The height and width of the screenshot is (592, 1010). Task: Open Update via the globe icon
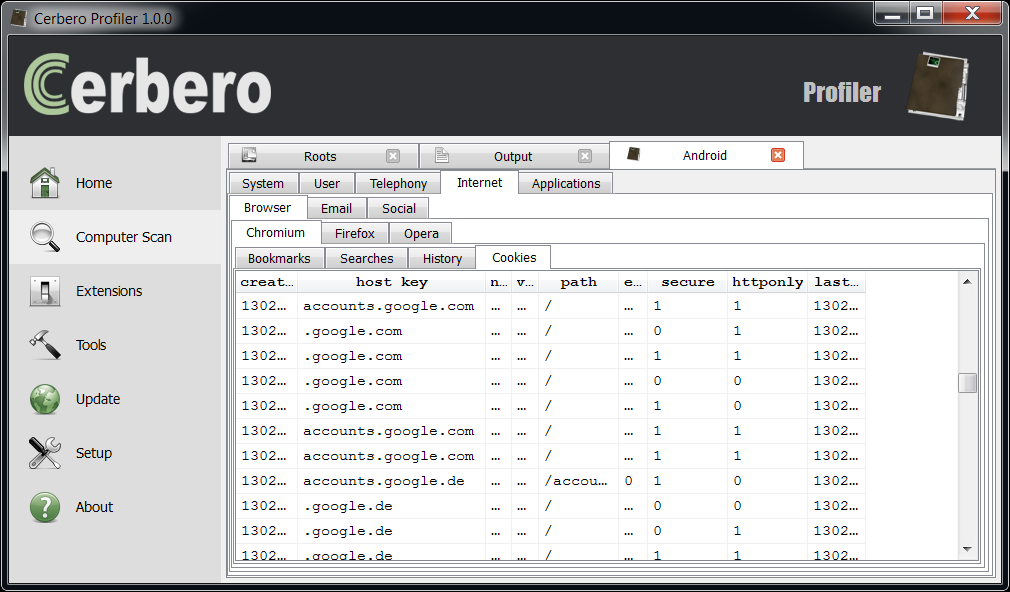point(44,399)
